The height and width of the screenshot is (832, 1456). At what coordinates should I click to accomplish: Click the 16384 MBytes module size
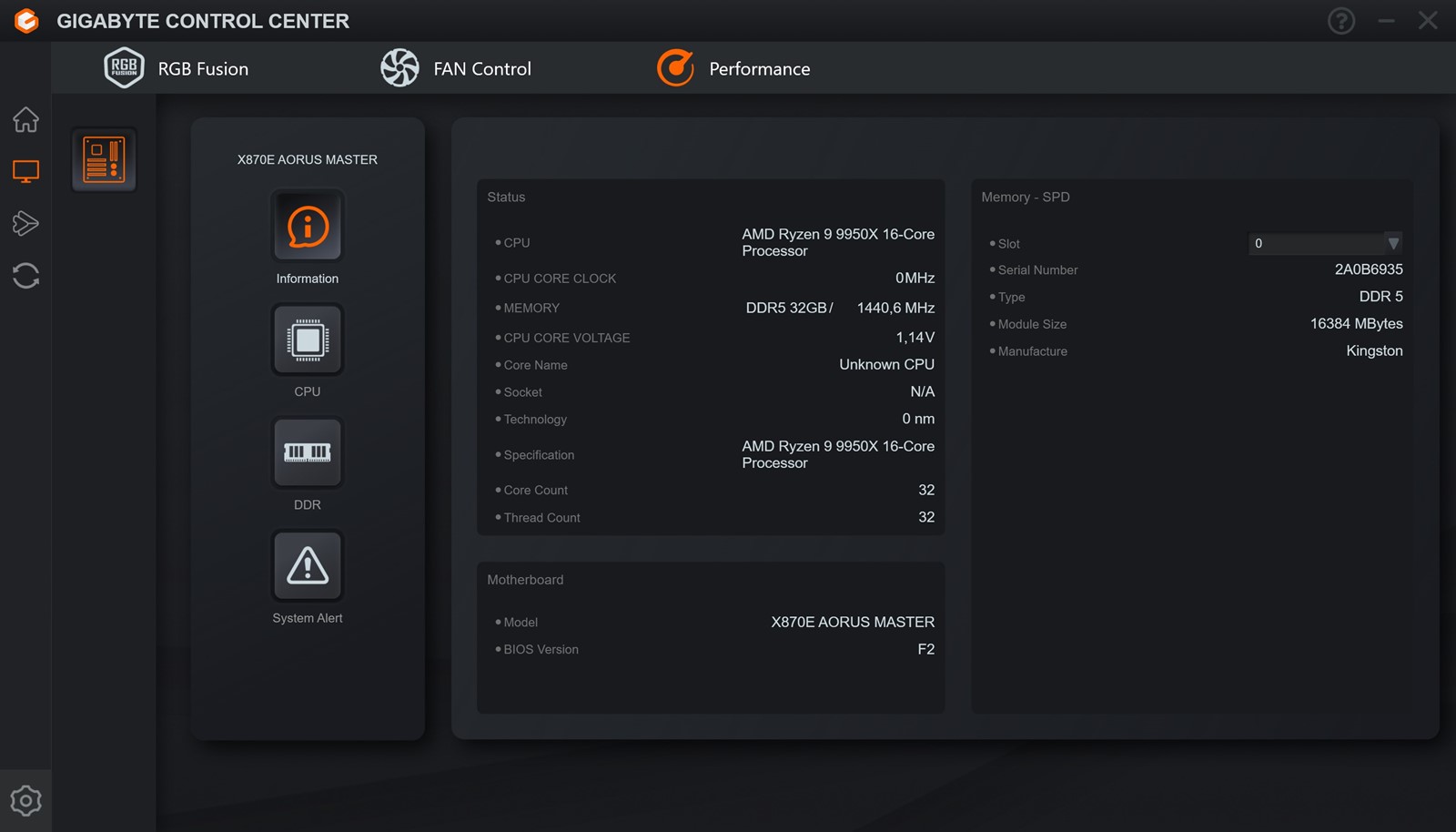click(1356, 324)
